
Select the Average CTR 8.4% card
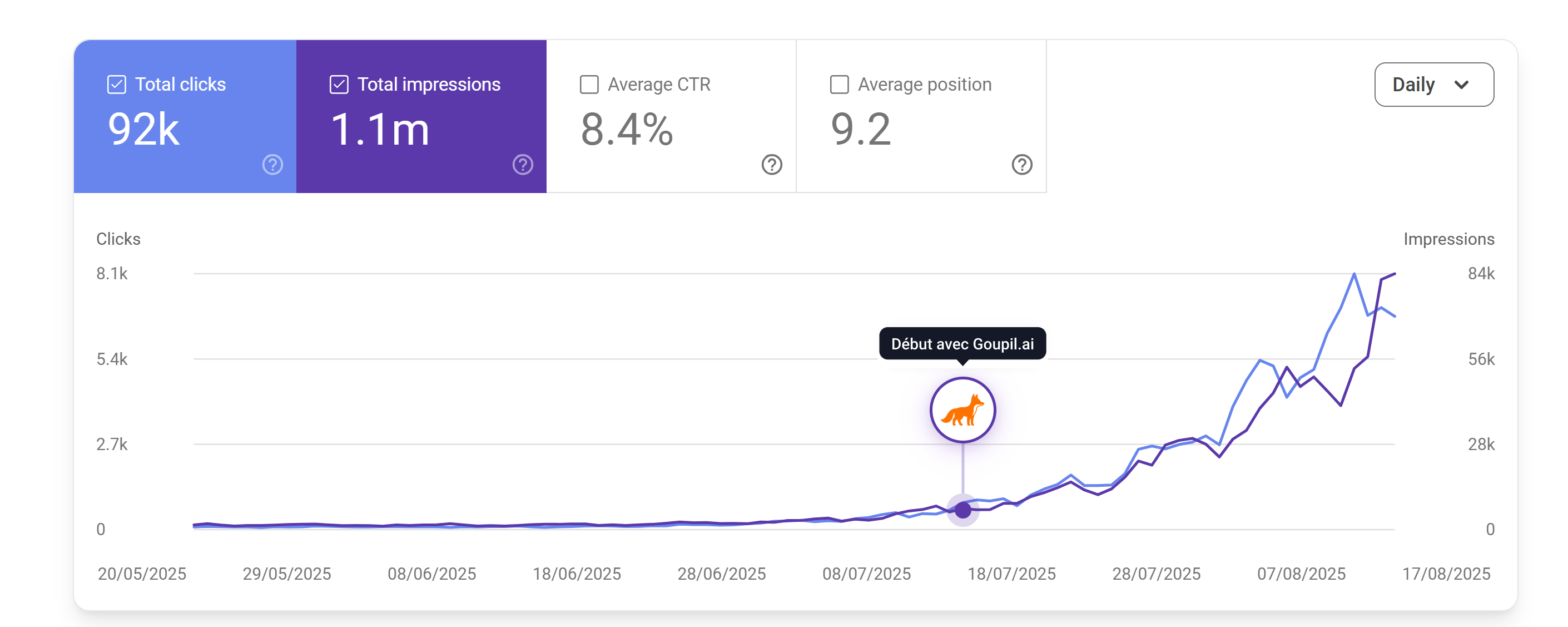[x=671, y=116]
